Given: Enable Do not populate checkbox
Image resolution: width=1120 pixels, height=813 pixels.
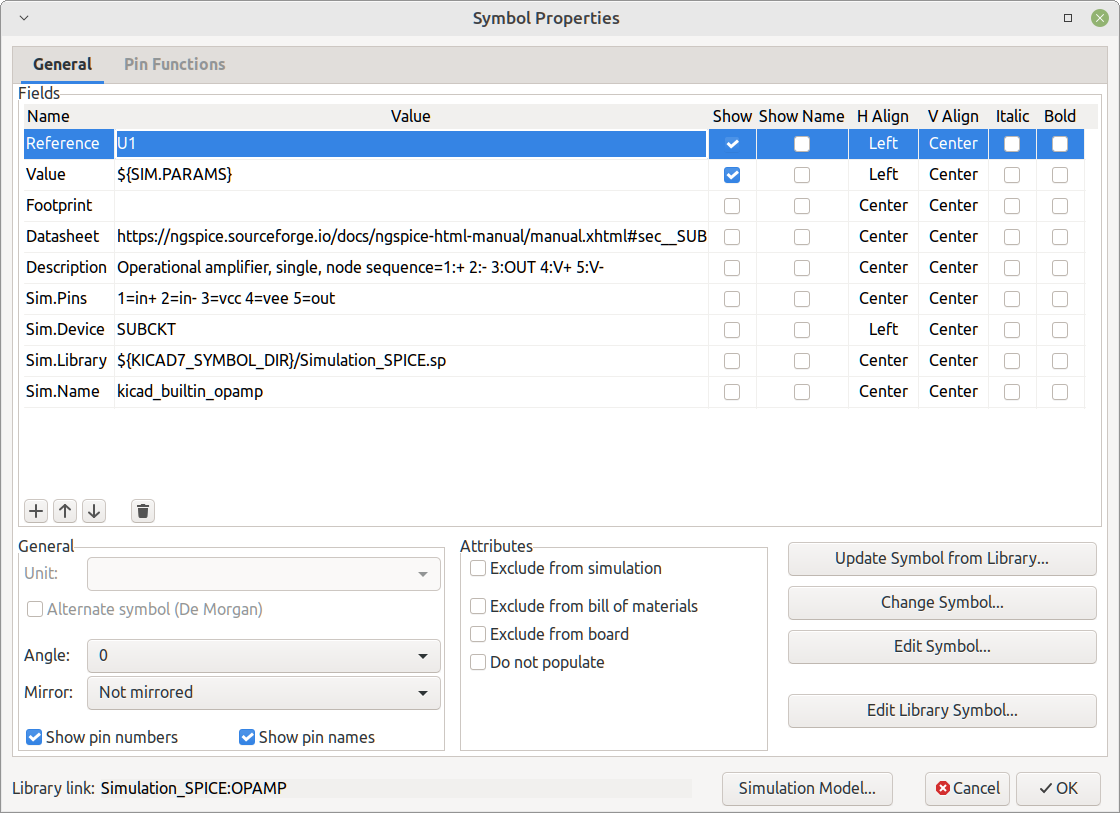Looking at the screenshot, I should (x=478, y=662).
